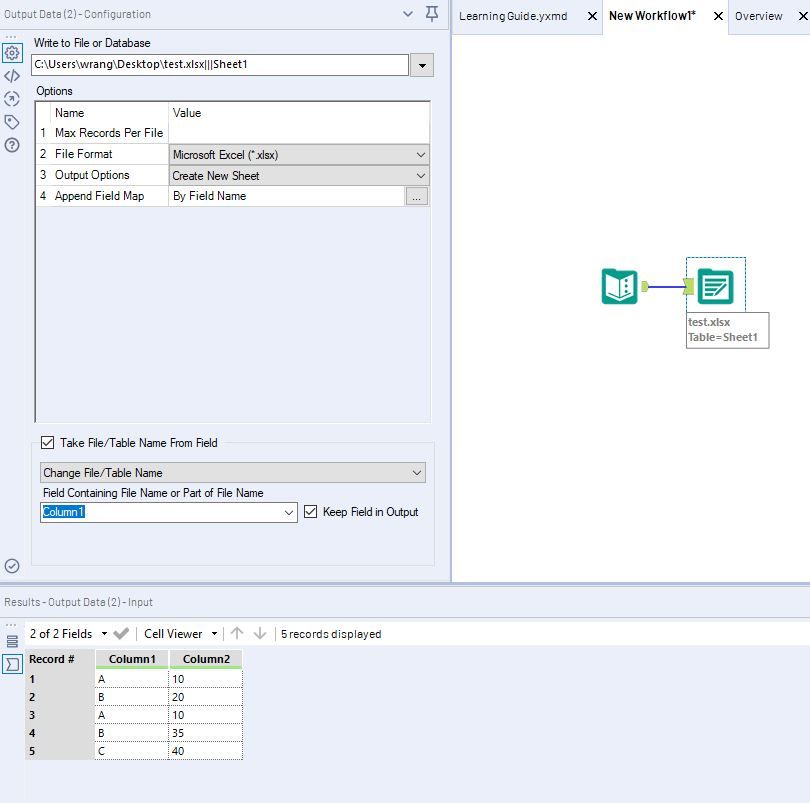The image size is (810, 803).
Task: Toggle Keep Field in Output checkbox
Action: [310, 512]
